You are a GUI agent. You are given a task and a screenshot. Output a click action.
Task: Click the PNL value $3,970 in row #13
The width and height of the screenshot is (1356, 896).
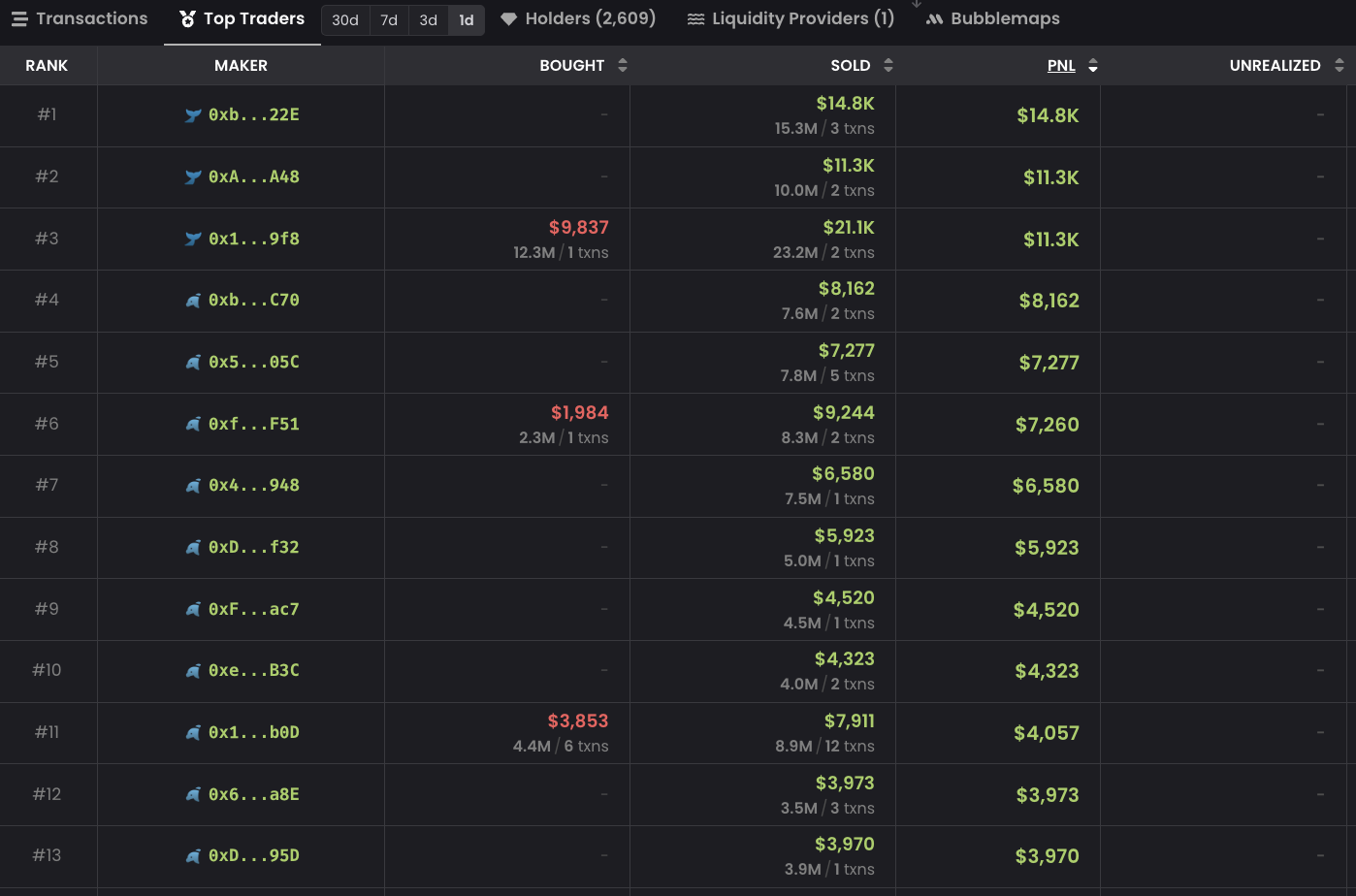(x=1048, y=856)
